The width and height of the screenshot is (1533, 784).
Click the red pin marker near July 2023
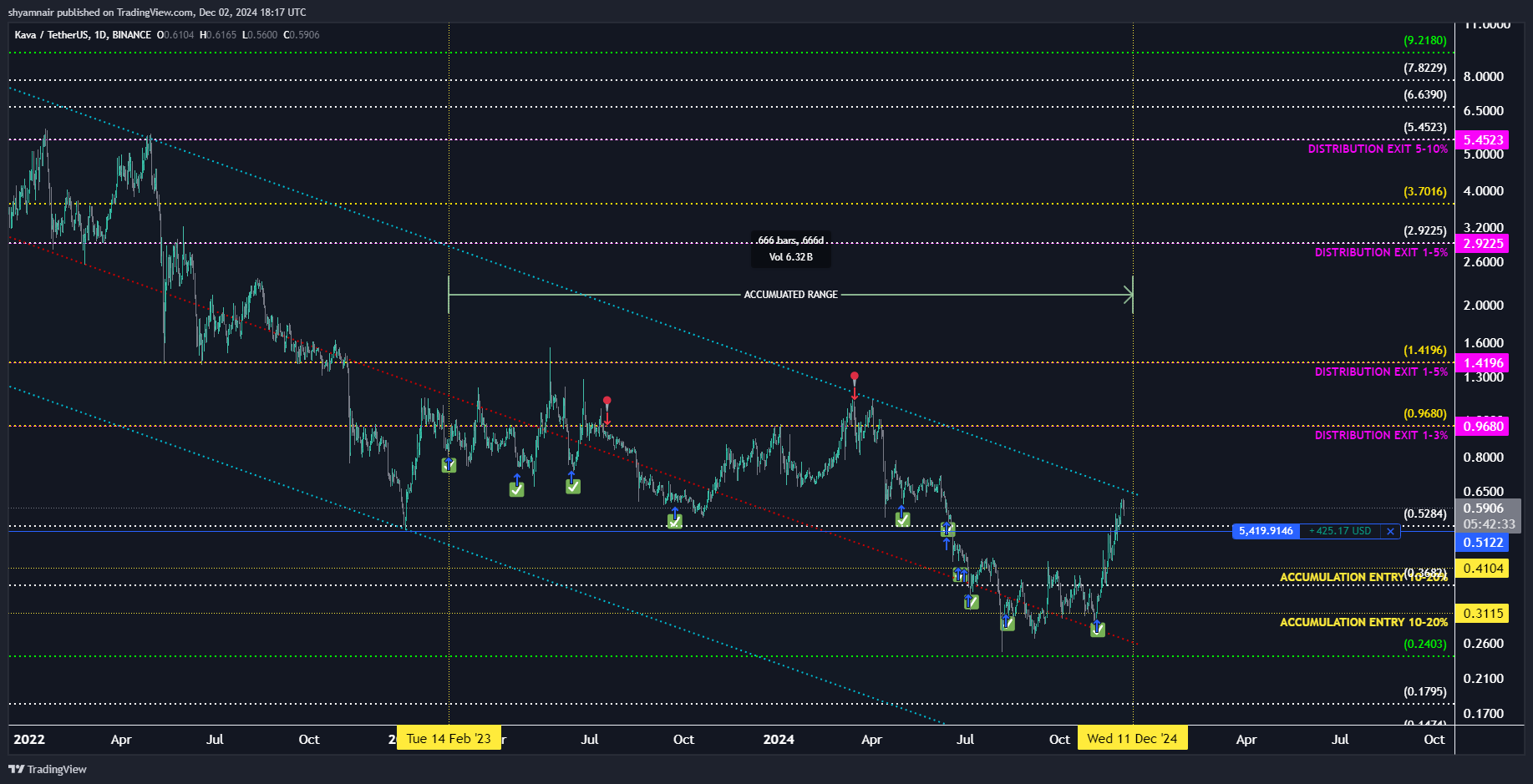(x=607, y=401)
